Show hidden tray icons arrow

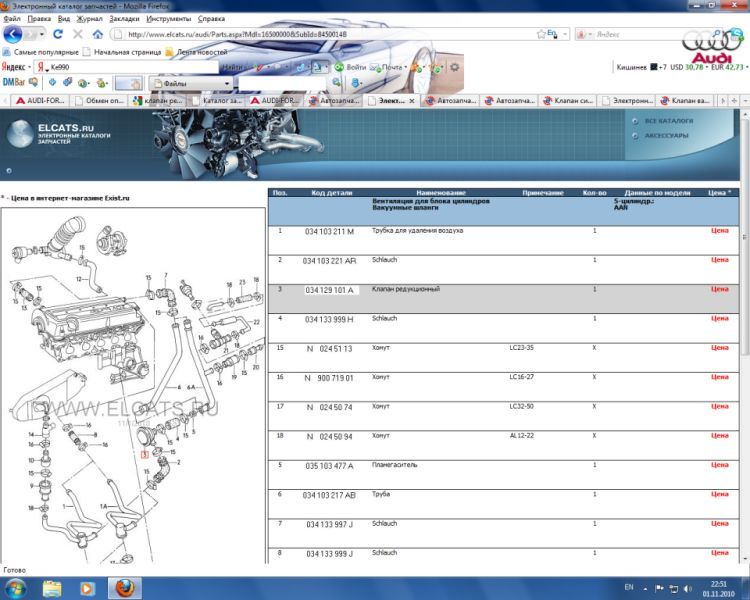click(x=645, y=589)
